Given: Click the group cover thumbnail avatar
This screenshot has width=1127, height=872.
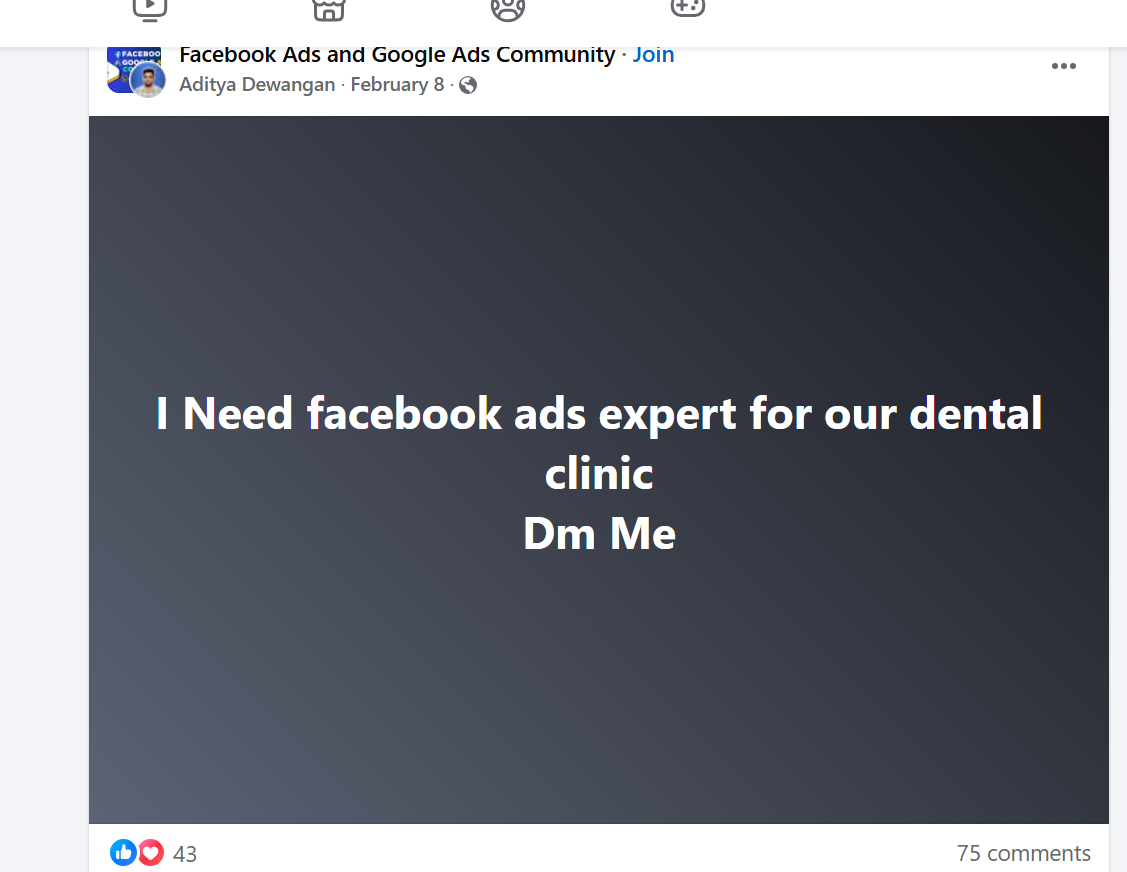Looking at the screenshot, I should pyautogui.click(x=122, y=65).
